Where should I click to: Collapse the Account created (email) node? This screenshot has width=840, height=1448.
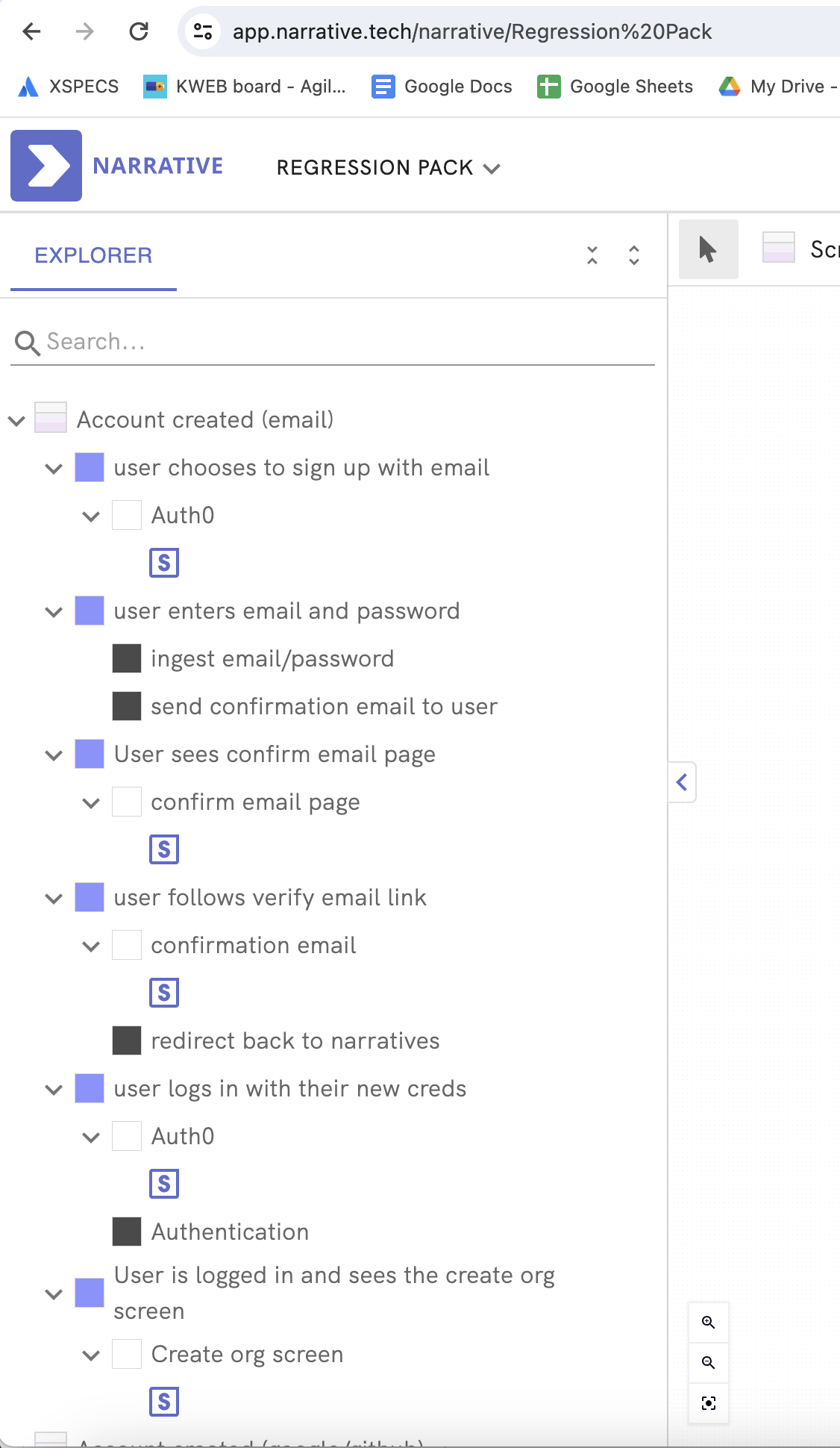pos(16,421)
